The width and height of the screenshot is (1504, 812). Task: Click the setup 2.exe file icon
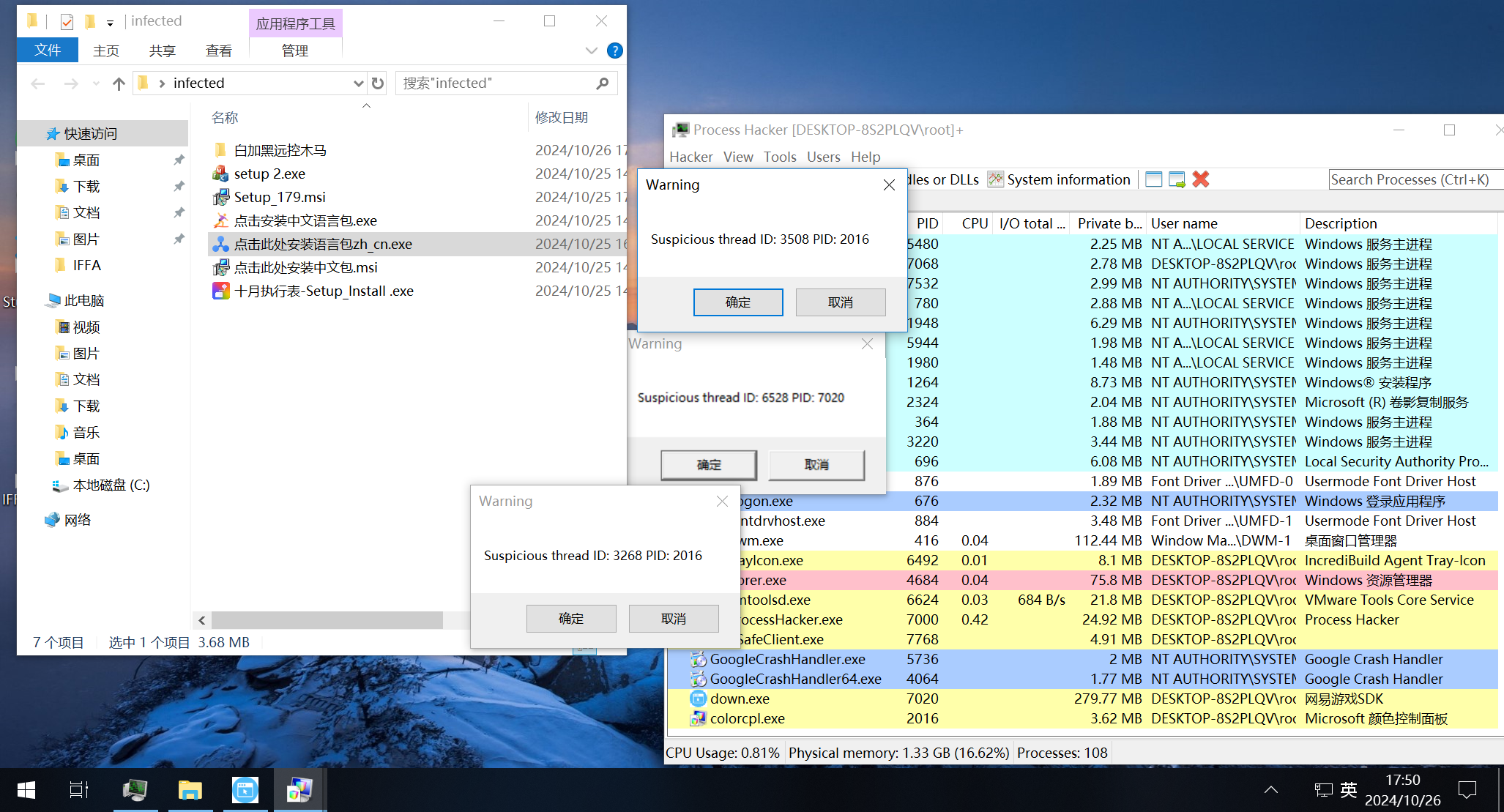point(220,174)
